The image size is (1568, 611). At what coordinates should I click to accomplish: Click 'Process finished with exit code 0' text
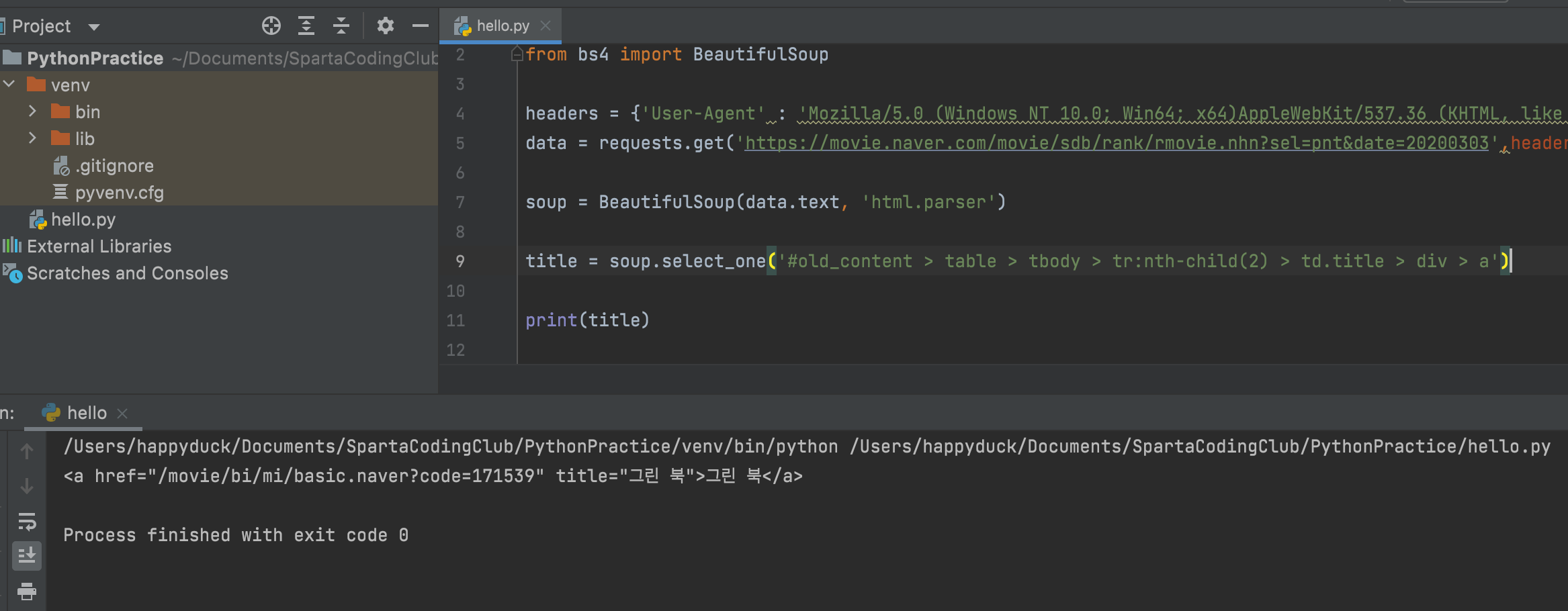click(236, 535)
